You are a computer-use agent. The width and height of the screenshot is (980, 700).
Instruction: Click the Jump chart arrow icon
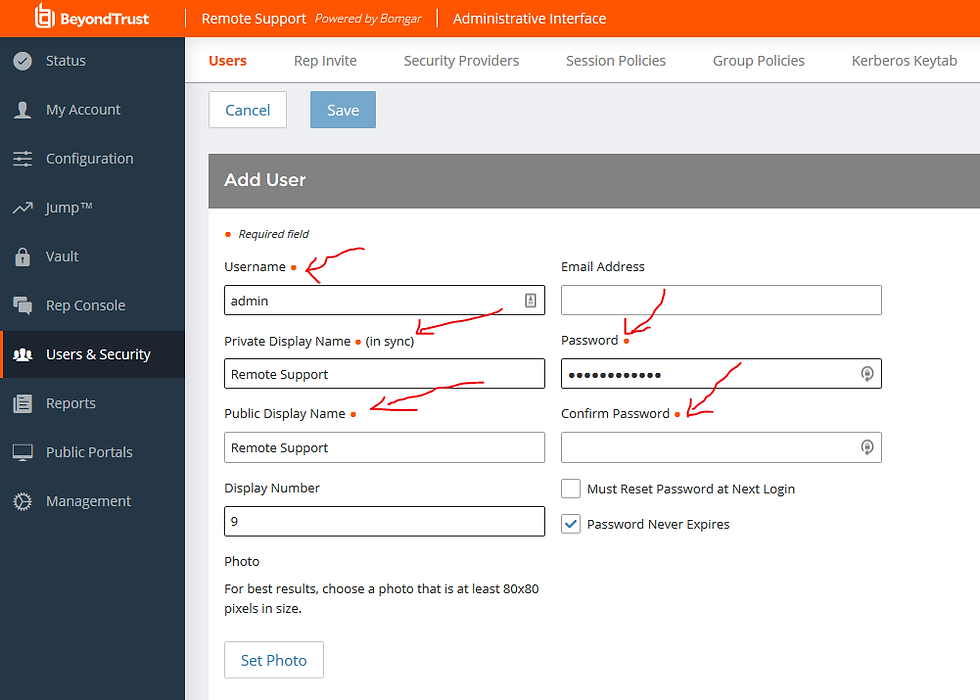point(22,208)
